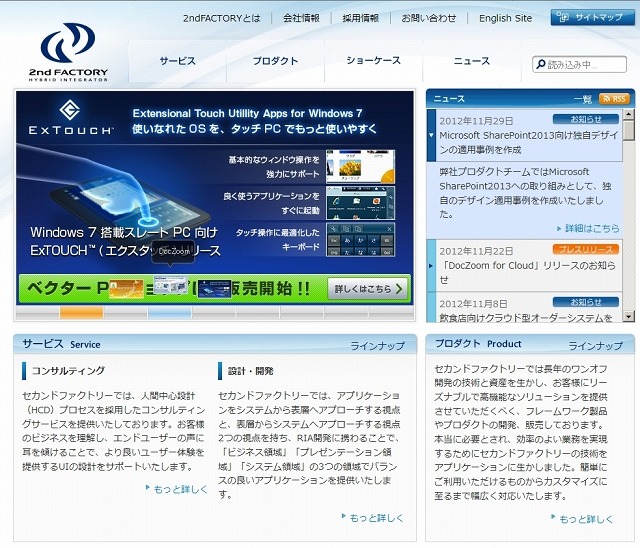This screenshot has width=640, height=548.
Task: Collapse the 2012年11月29日 news item arrow
Action: [x=431, y=135]
